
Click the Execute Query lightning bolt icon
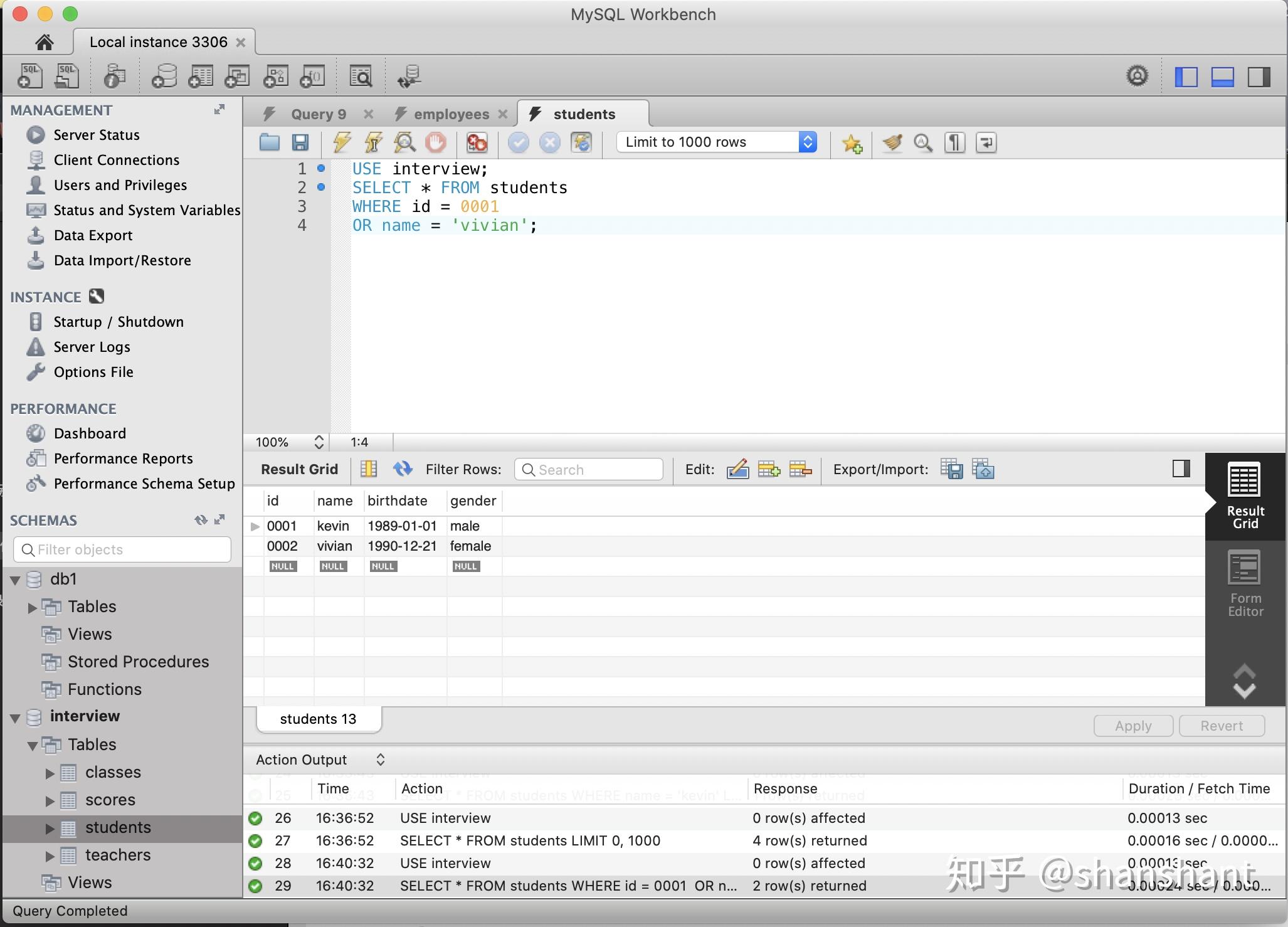coord(339,141)
